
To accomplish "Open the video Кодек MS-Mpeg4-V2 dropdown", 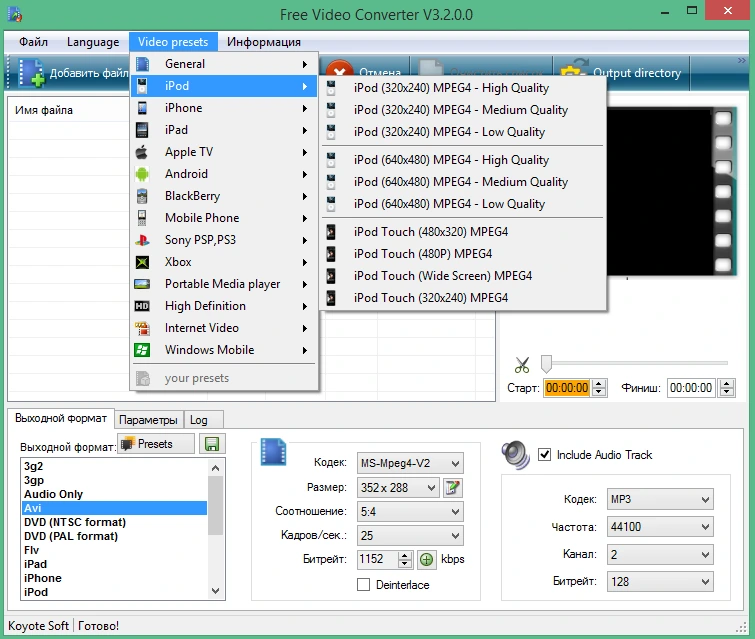I will [x=410, y=463].
